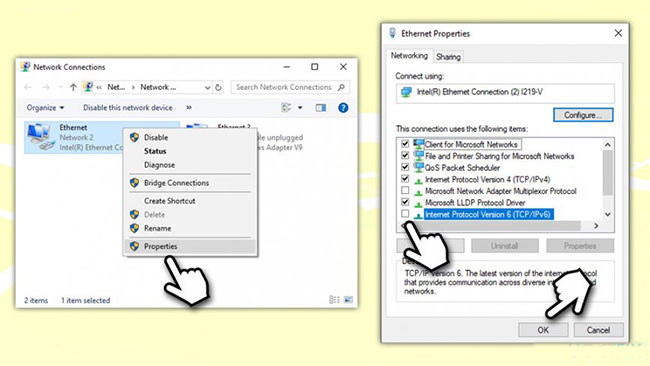This screenshot has height=366, width=650.
Task: Switch to details view in the status bar
Action: (x=334, y=299)
